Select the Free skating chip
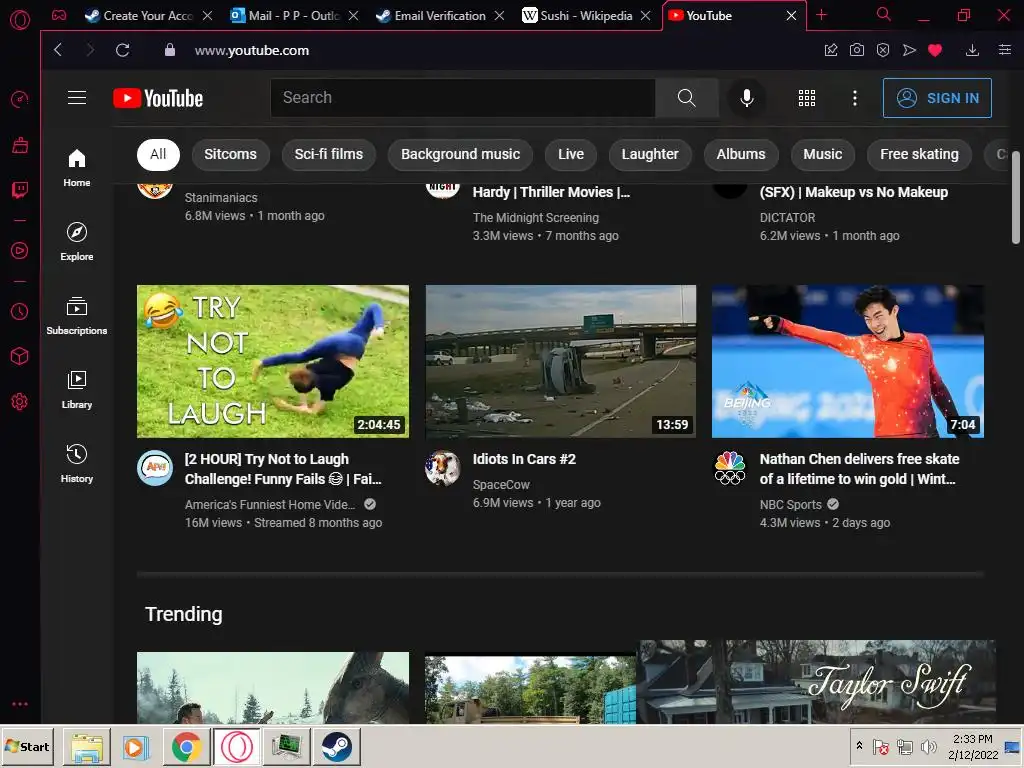This screenshot has height=768, width=1024. 919,155
